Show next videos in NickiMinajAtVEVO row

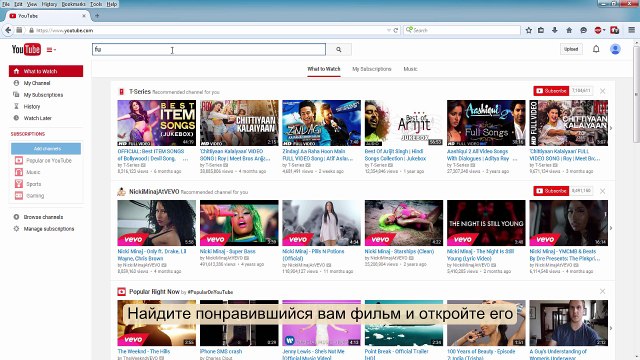[611, 228]
